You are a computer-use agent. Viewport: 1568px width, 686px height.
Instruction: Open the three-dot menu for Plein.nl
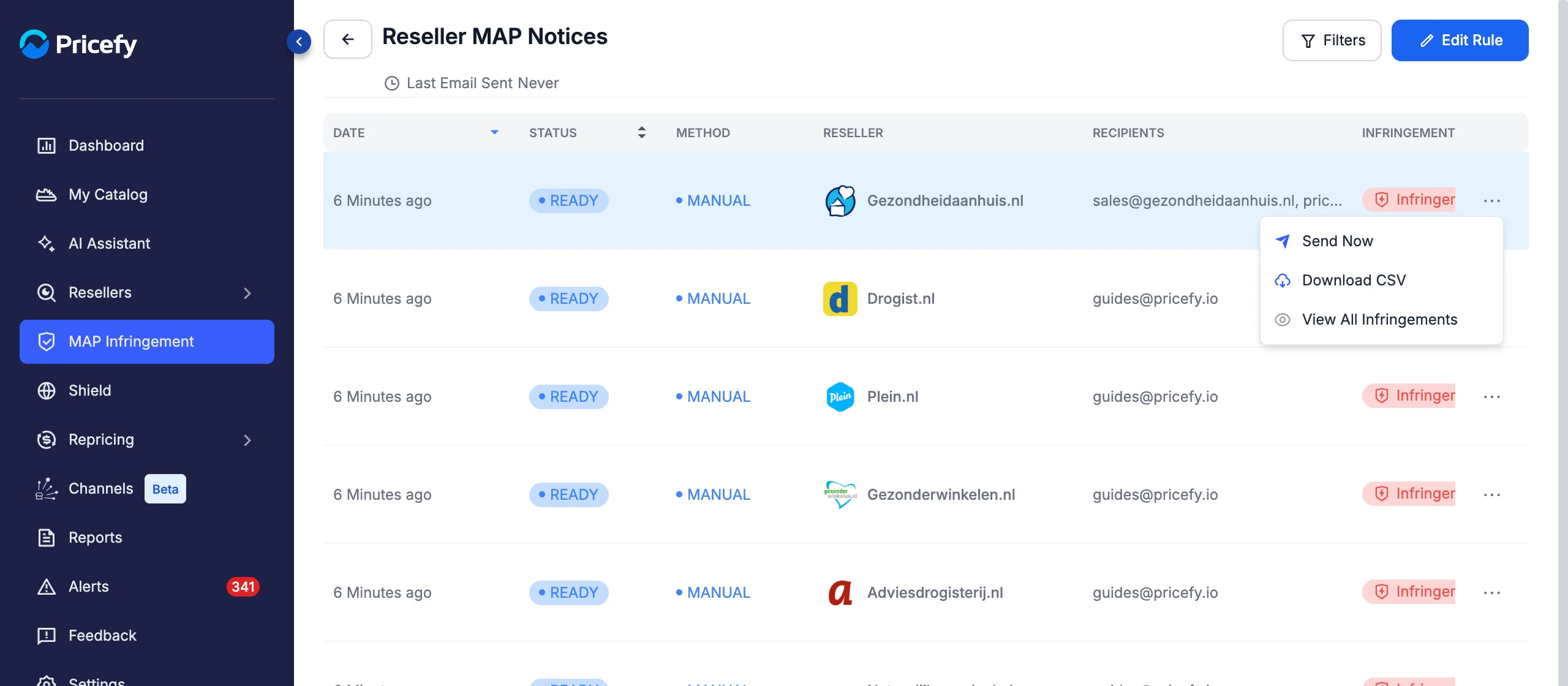coord(1492,397)
